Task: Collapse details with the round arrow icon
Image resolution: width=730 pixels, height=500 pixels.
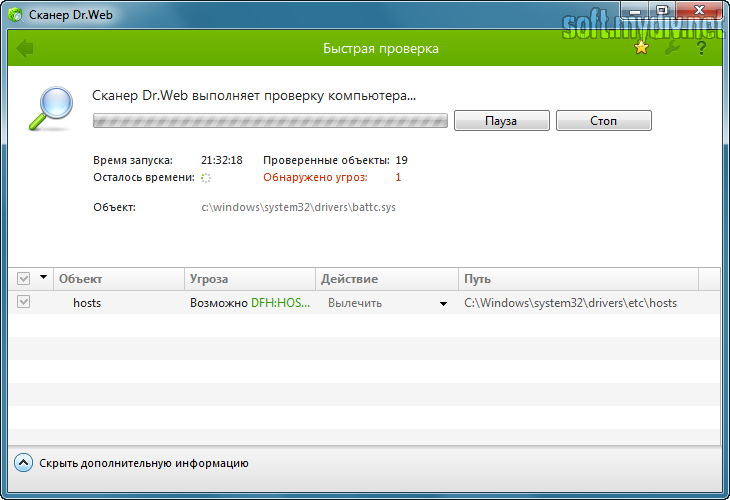Action: pyautogui.click(x=23, y=463)
